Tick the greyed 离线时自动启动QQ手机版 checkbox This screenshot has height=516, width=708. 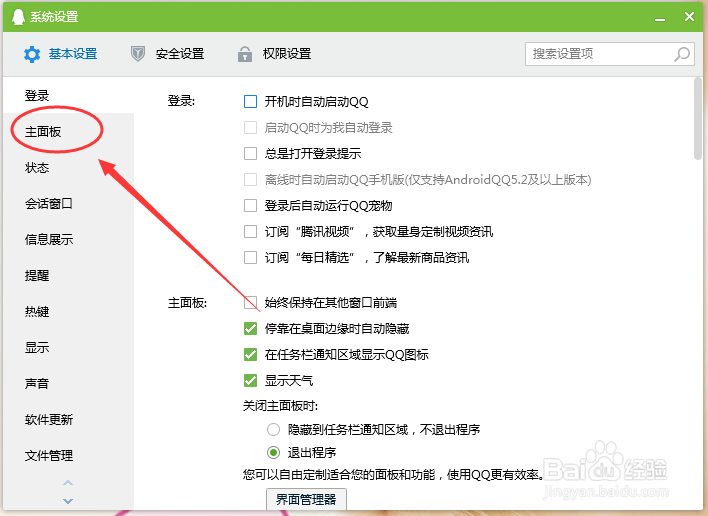tap(251, 180)
